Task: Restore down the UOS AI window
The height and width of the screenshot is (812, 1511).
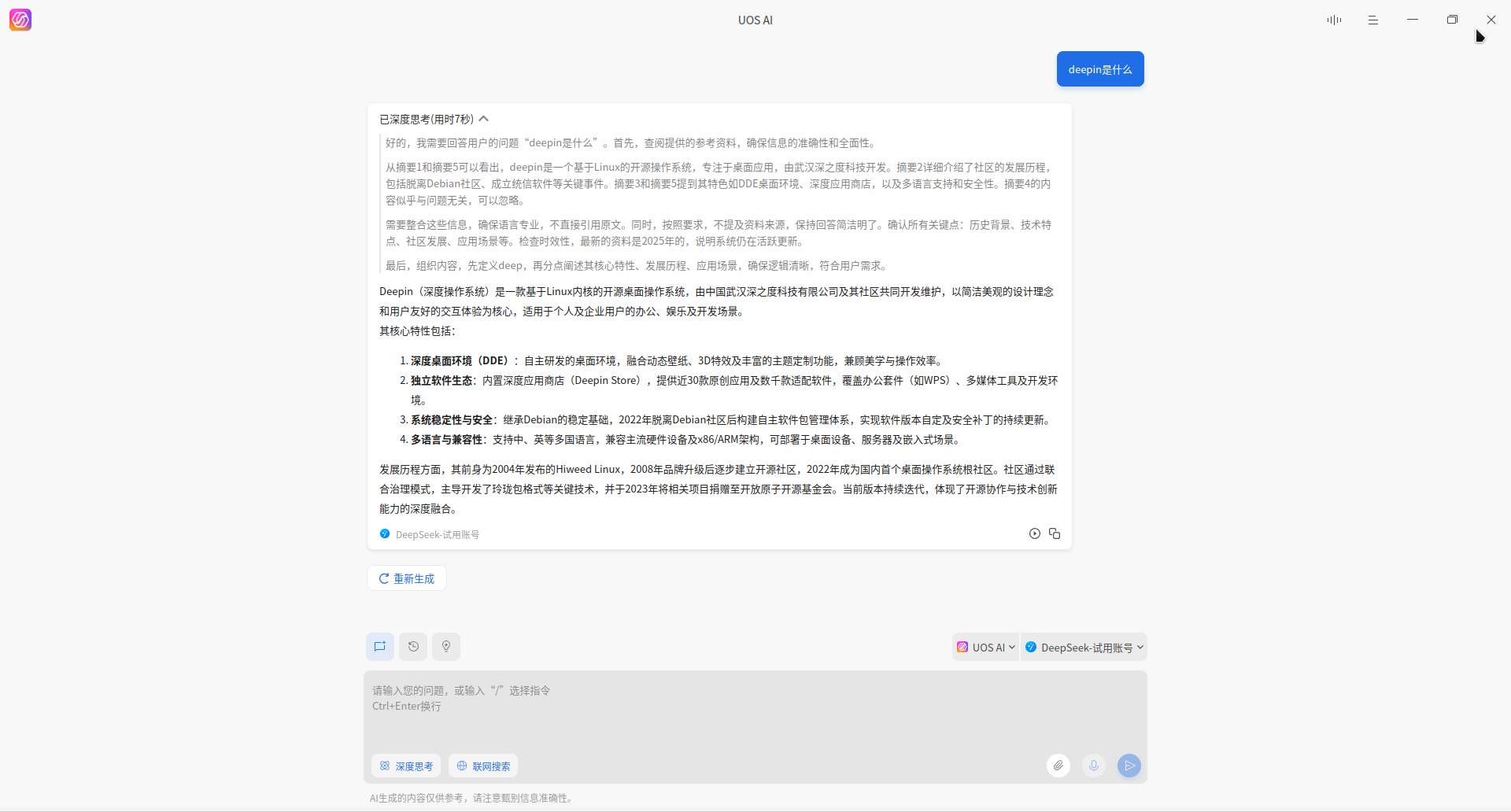Action: (x=1452, y=20)
